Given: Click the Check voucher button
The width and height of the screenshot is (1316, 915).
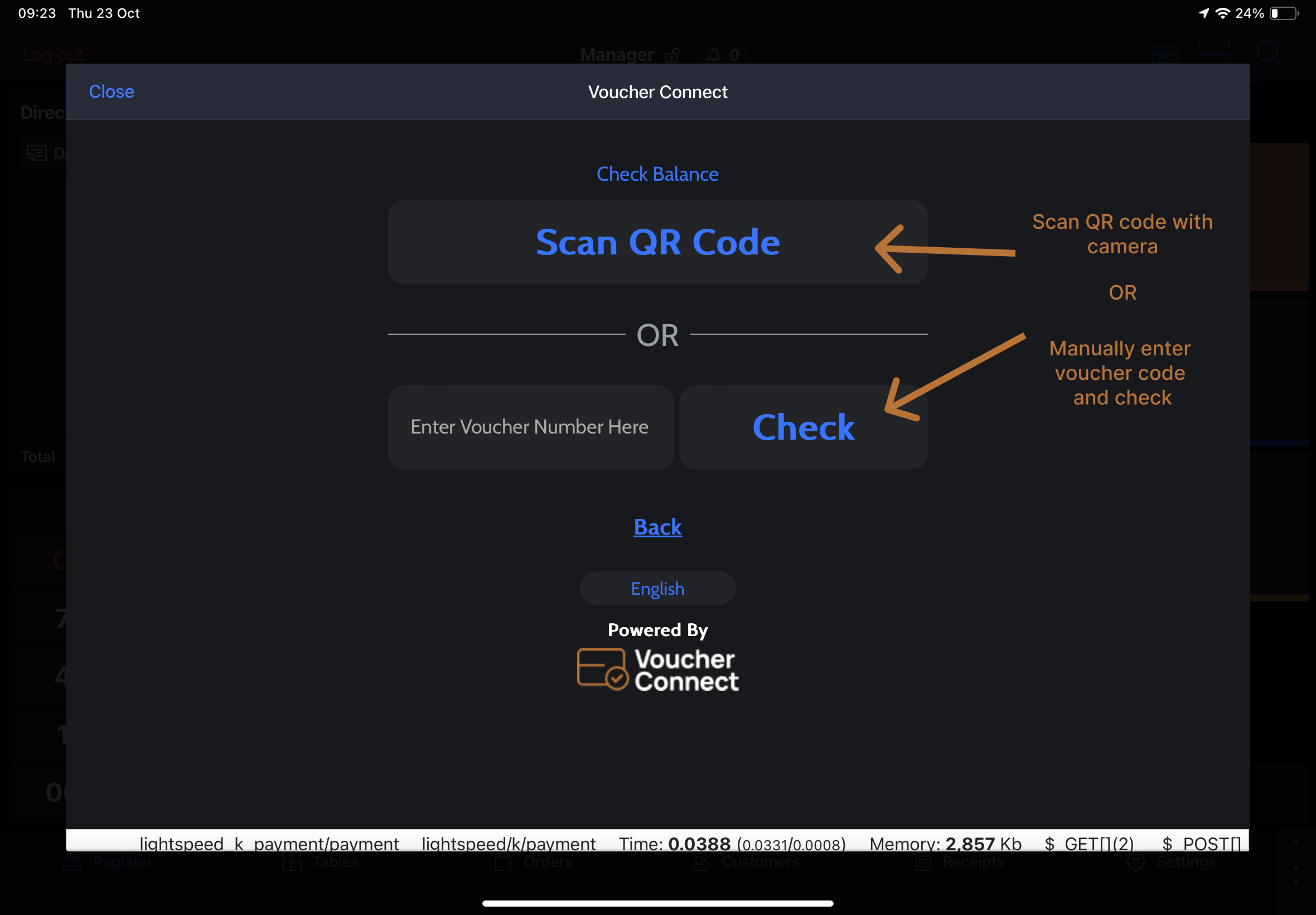Looking at the screenshot, I should tap(802, 427).
